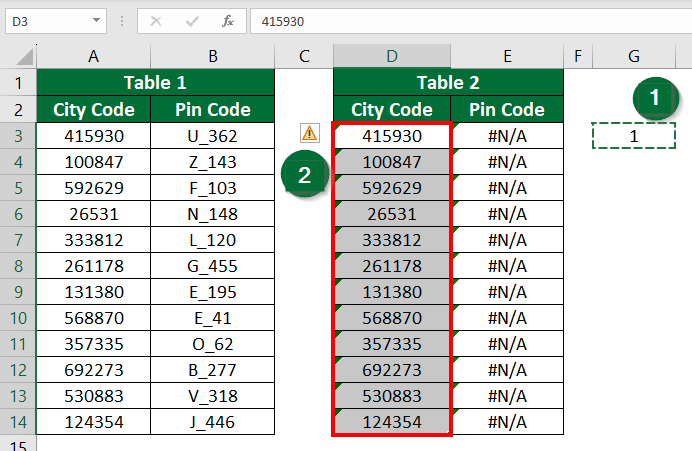Select cell B9 containing E_195
Viewport: 692px width, 451px height.
213,292
